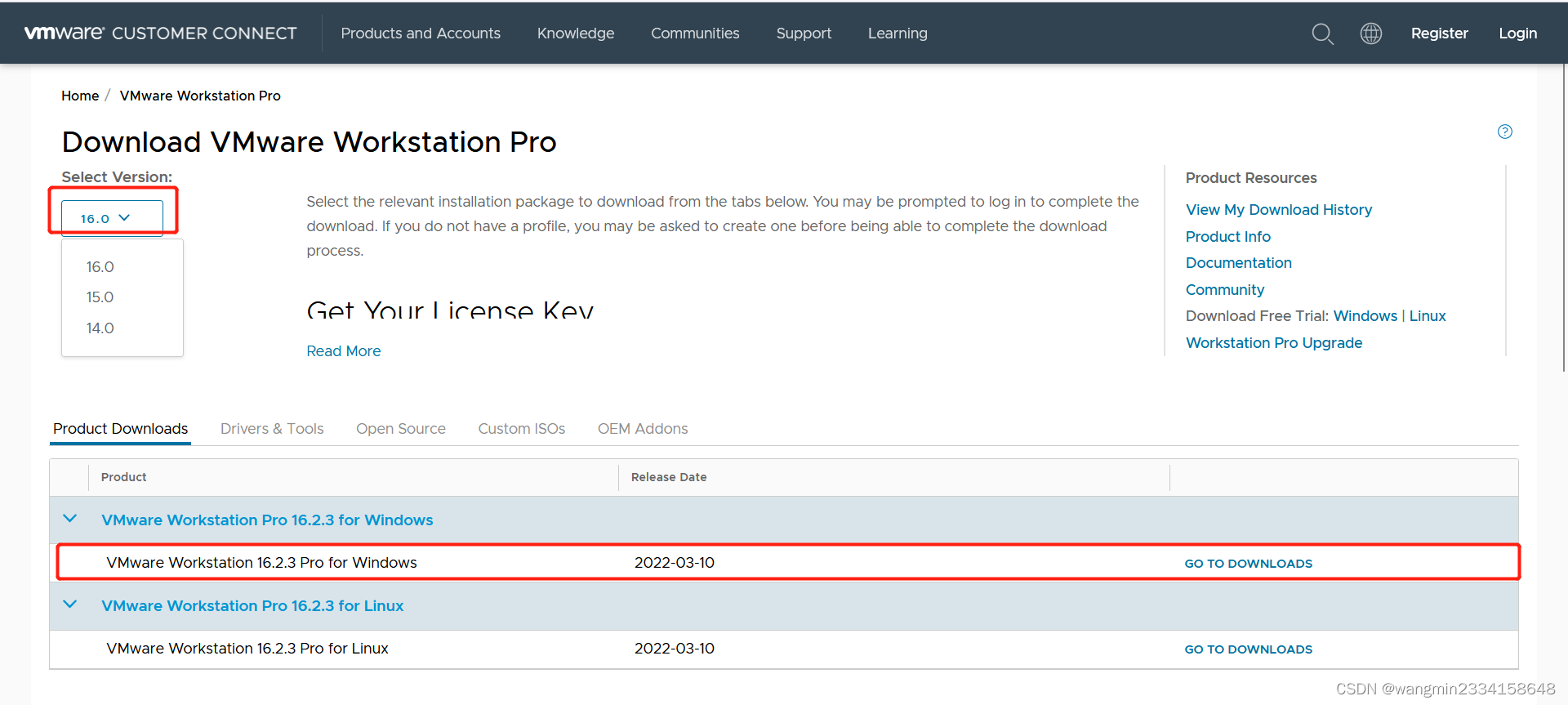
Task: Open View My Download History
Action: click(1279, 210)
